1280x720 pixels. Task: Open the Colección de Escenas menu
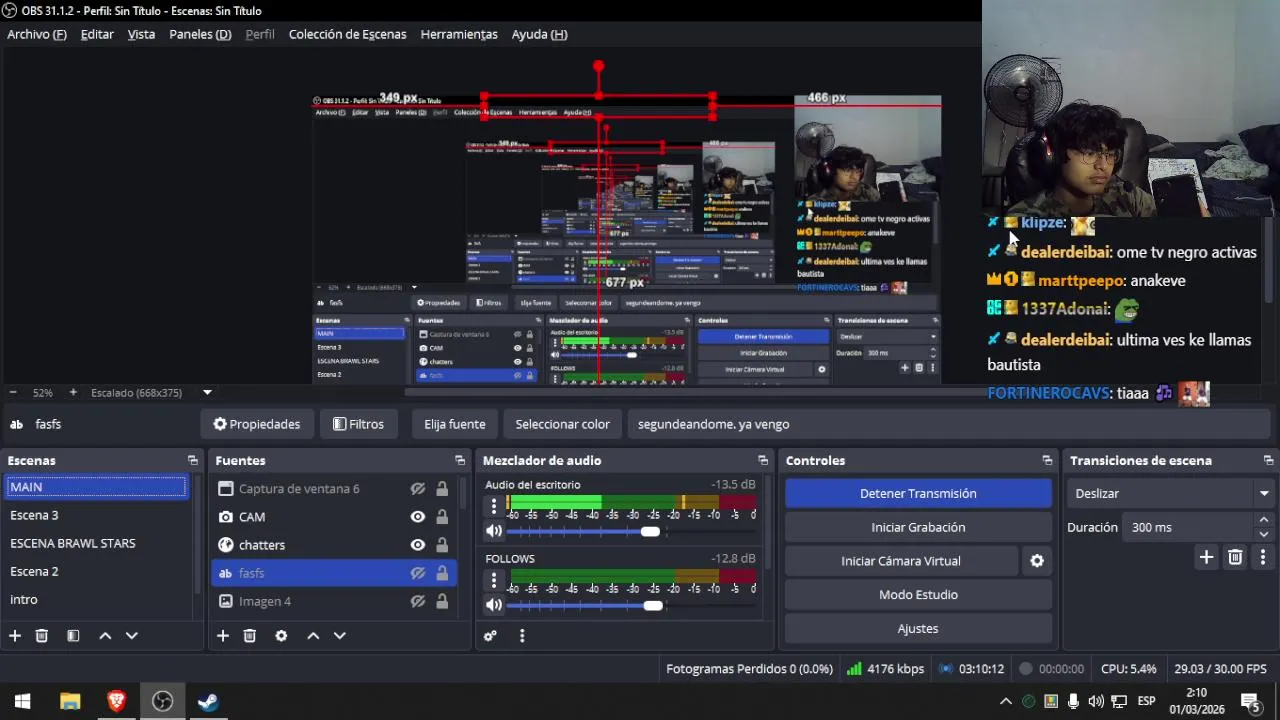[x=347, y=34]
